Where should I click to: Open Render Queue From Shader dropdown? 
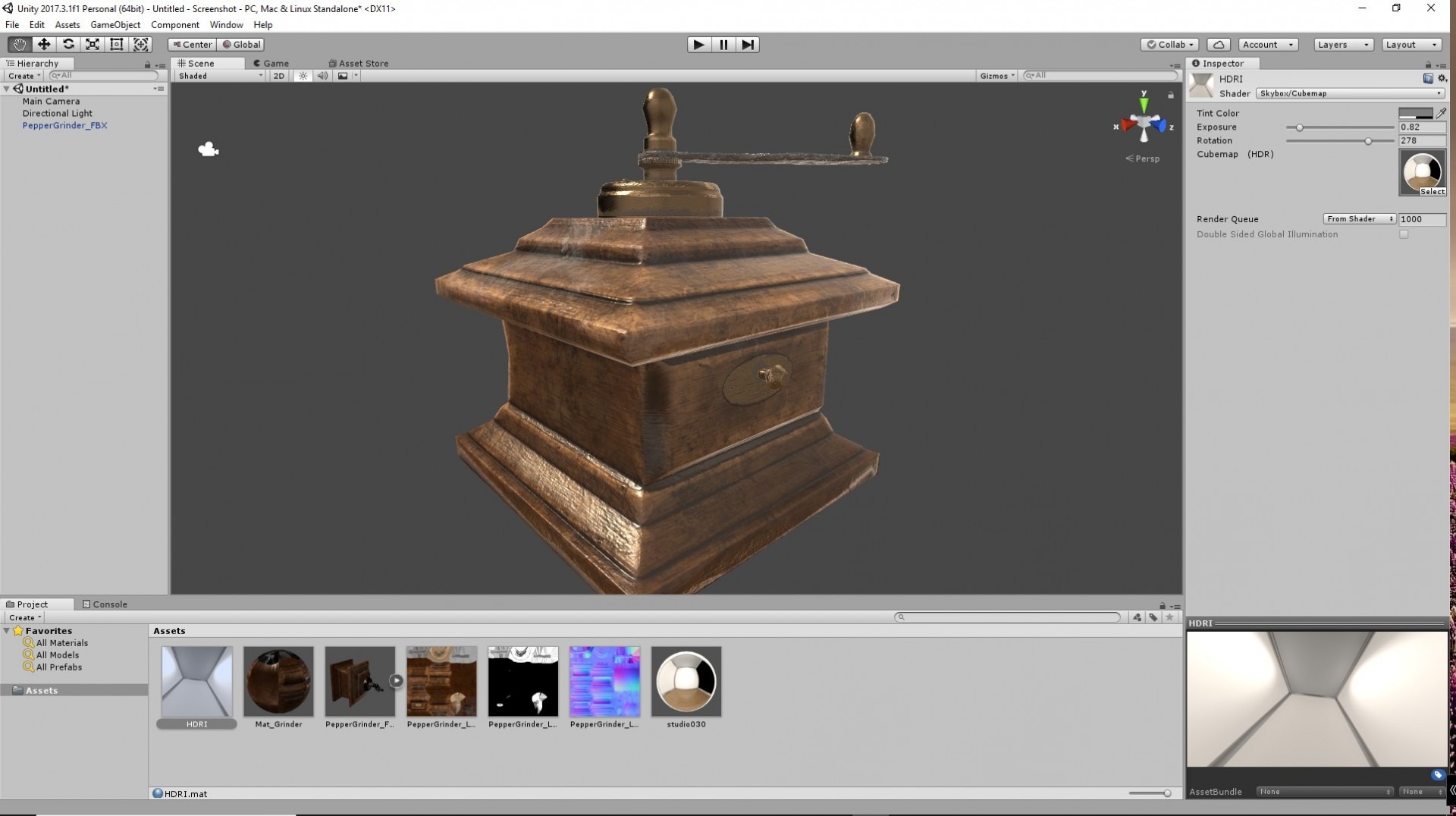coord(1359,219)
